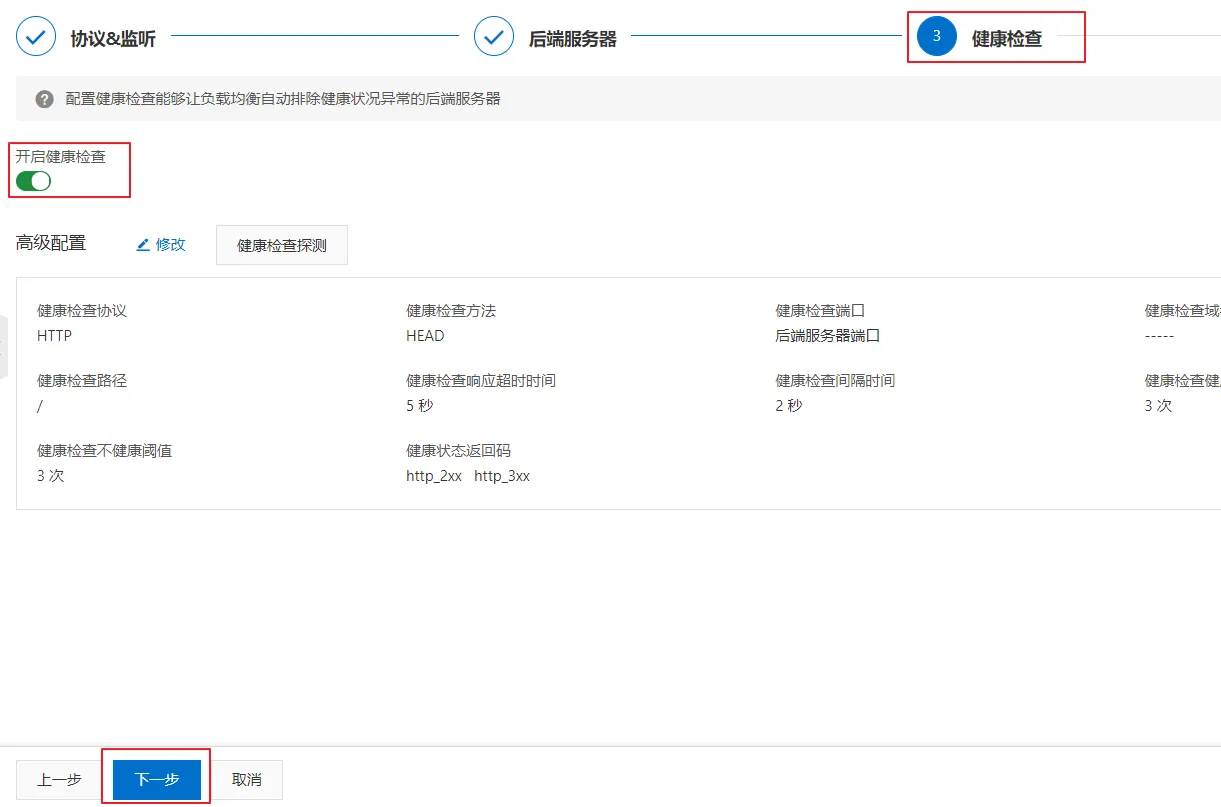
Task: Click the HTTP protocol value
Action: 54,336
